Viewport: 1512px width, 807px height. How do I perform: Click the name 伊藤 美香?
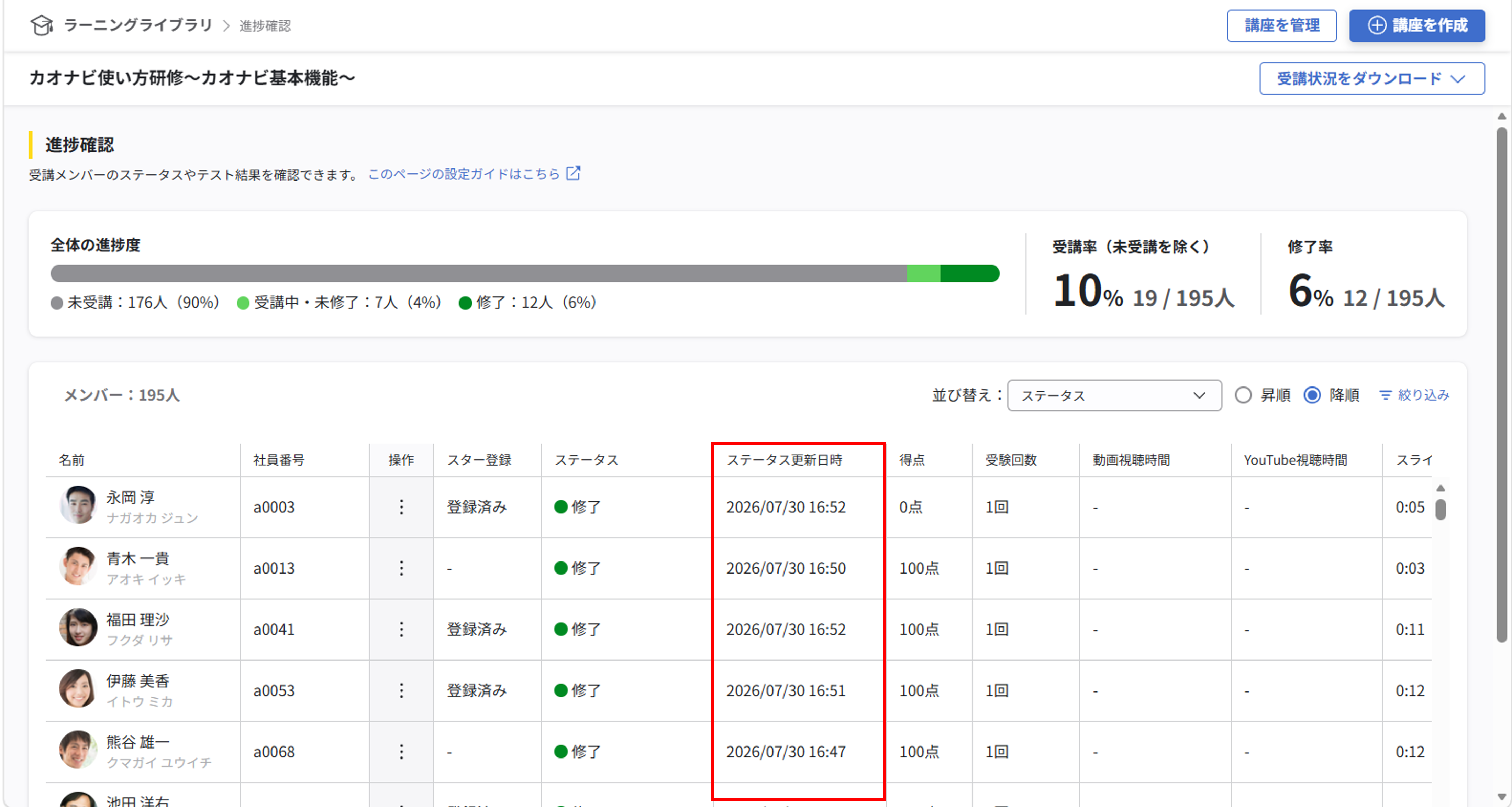[x=138, y=681]
